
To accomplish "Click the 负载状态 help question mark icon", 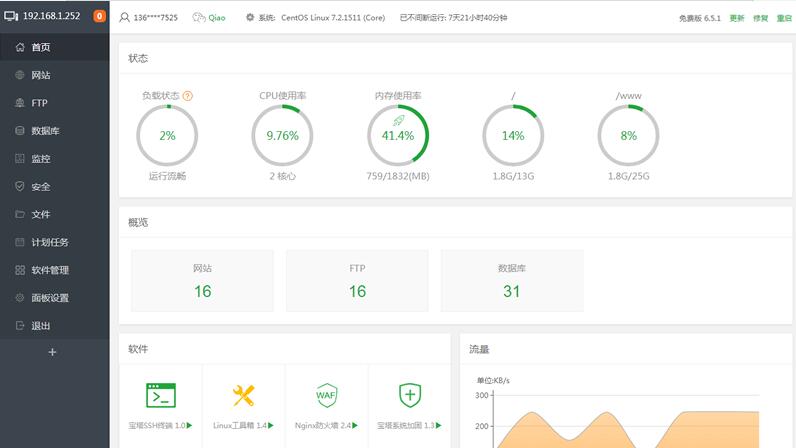I will click(x=188, y=96).
